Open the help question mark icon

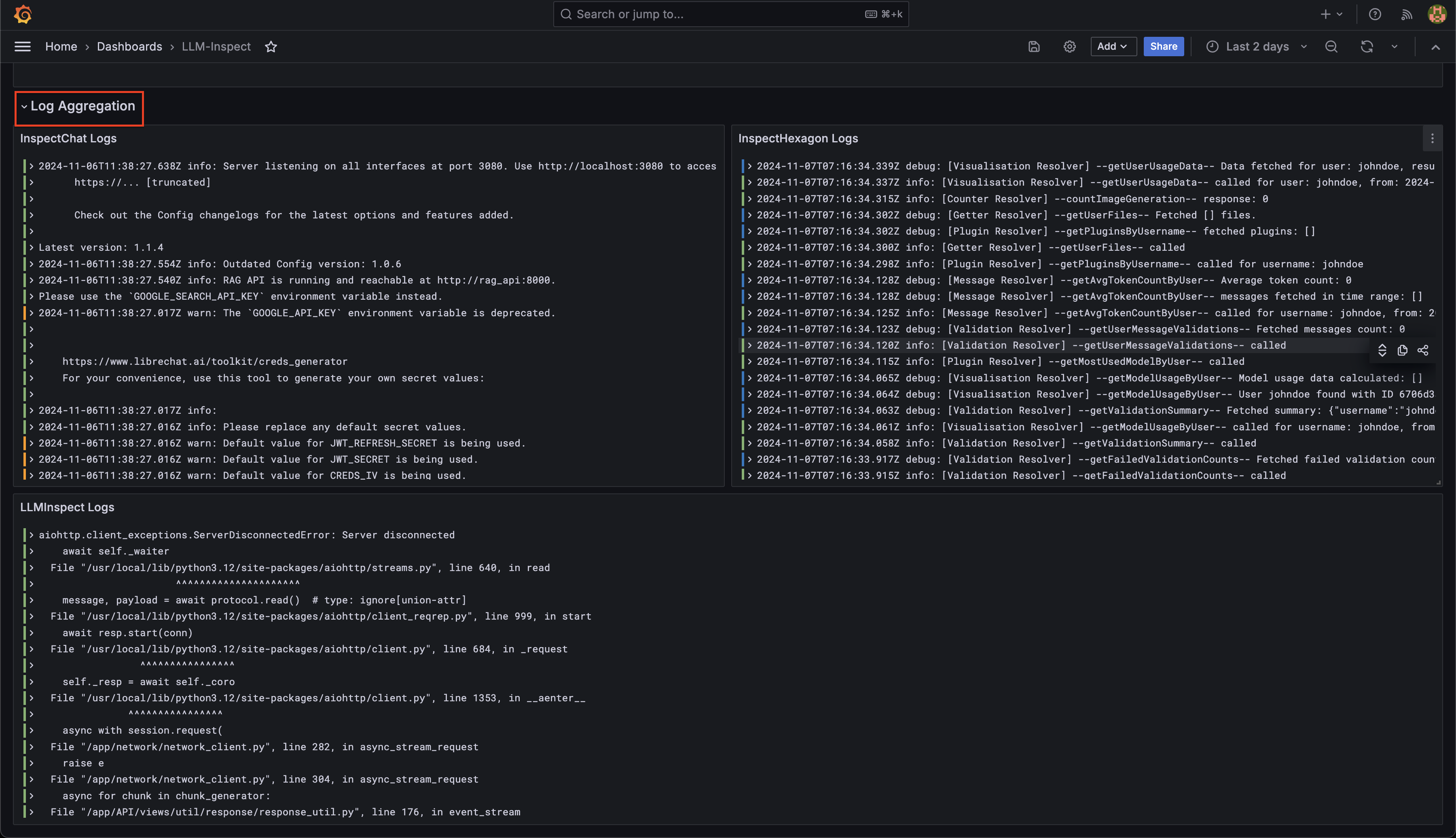tap(1375, 15)
